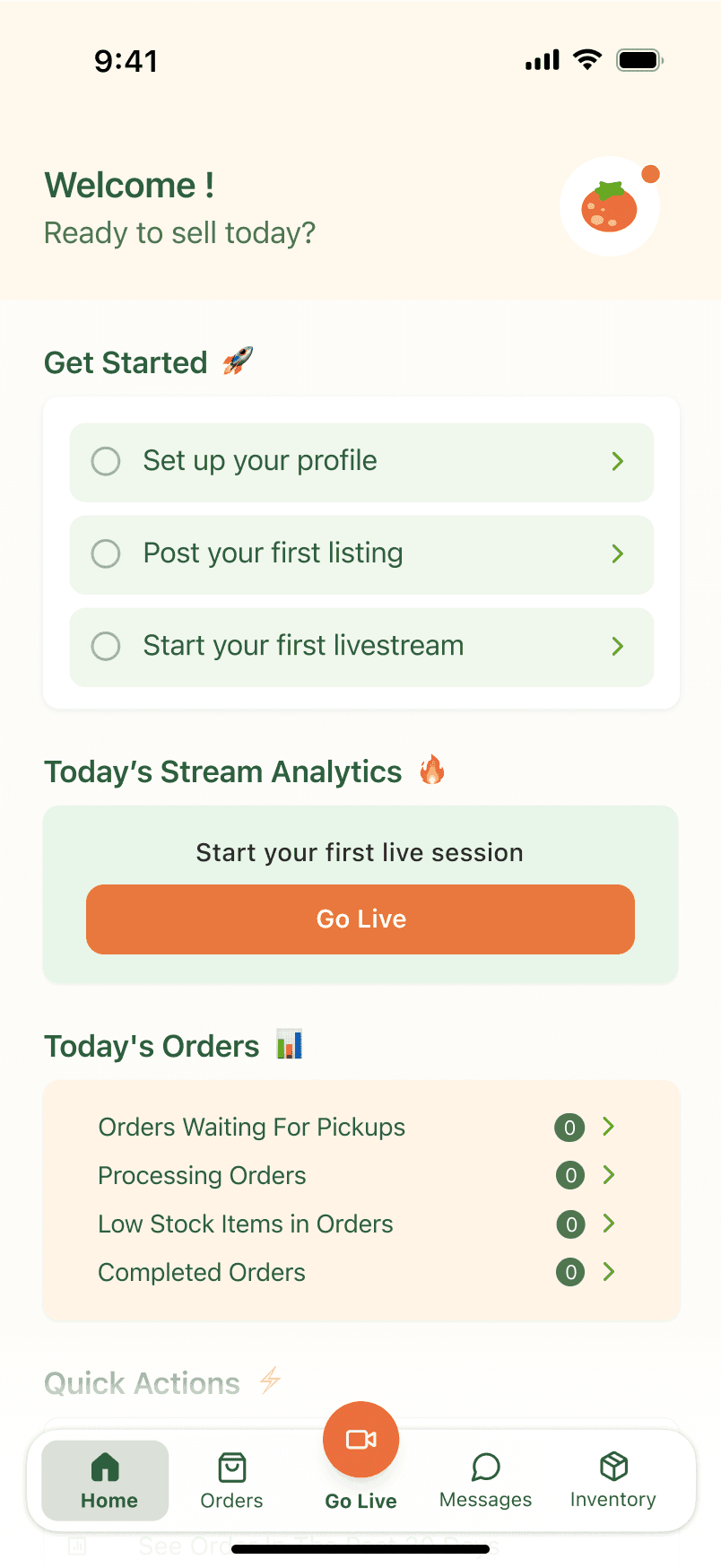Open the tomato profile avatar
Screen dimensions: 721x1568
[610, 206]
